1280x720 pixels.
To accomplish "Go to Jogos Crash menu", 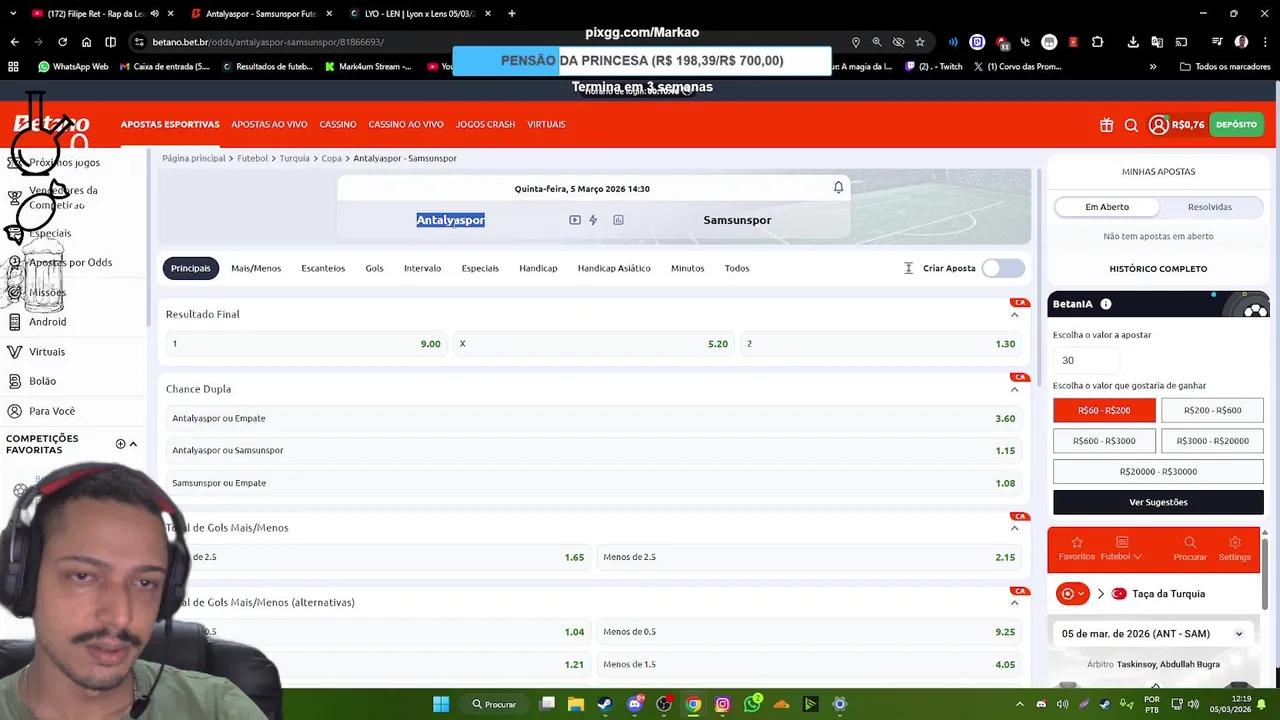I will tap(485, 125).
